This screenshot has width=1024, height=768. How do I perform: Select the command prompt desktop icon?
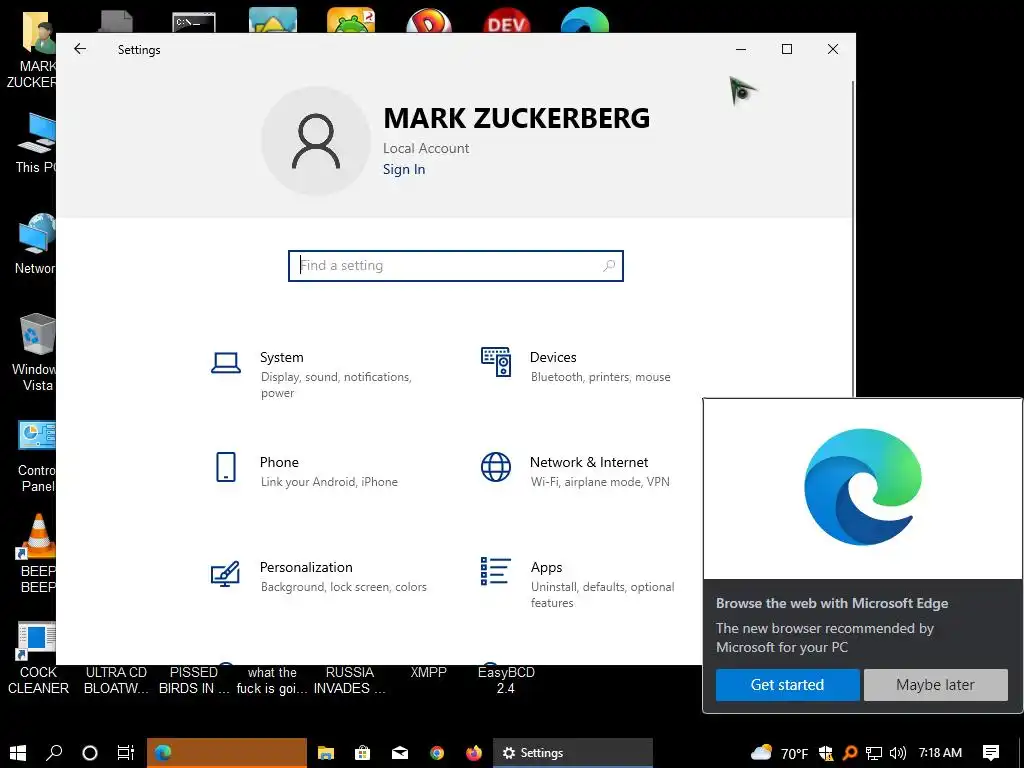click(x=194, y=22)
